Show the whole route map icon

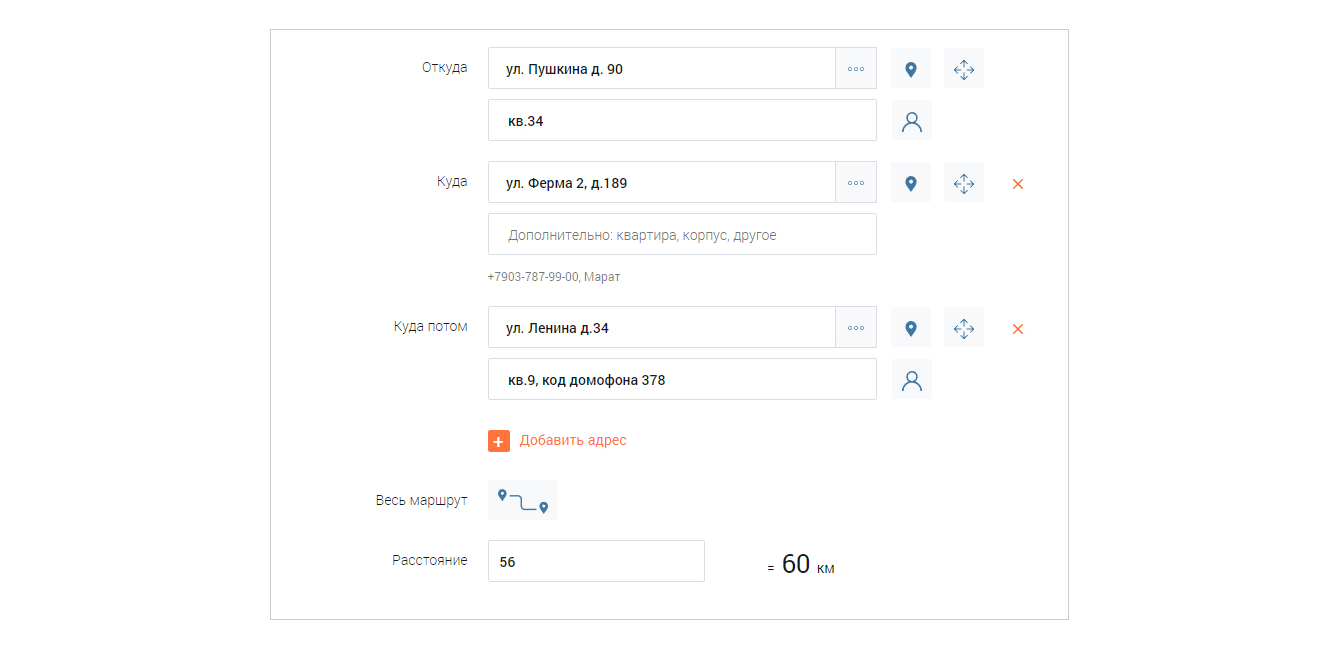[523, 501]
